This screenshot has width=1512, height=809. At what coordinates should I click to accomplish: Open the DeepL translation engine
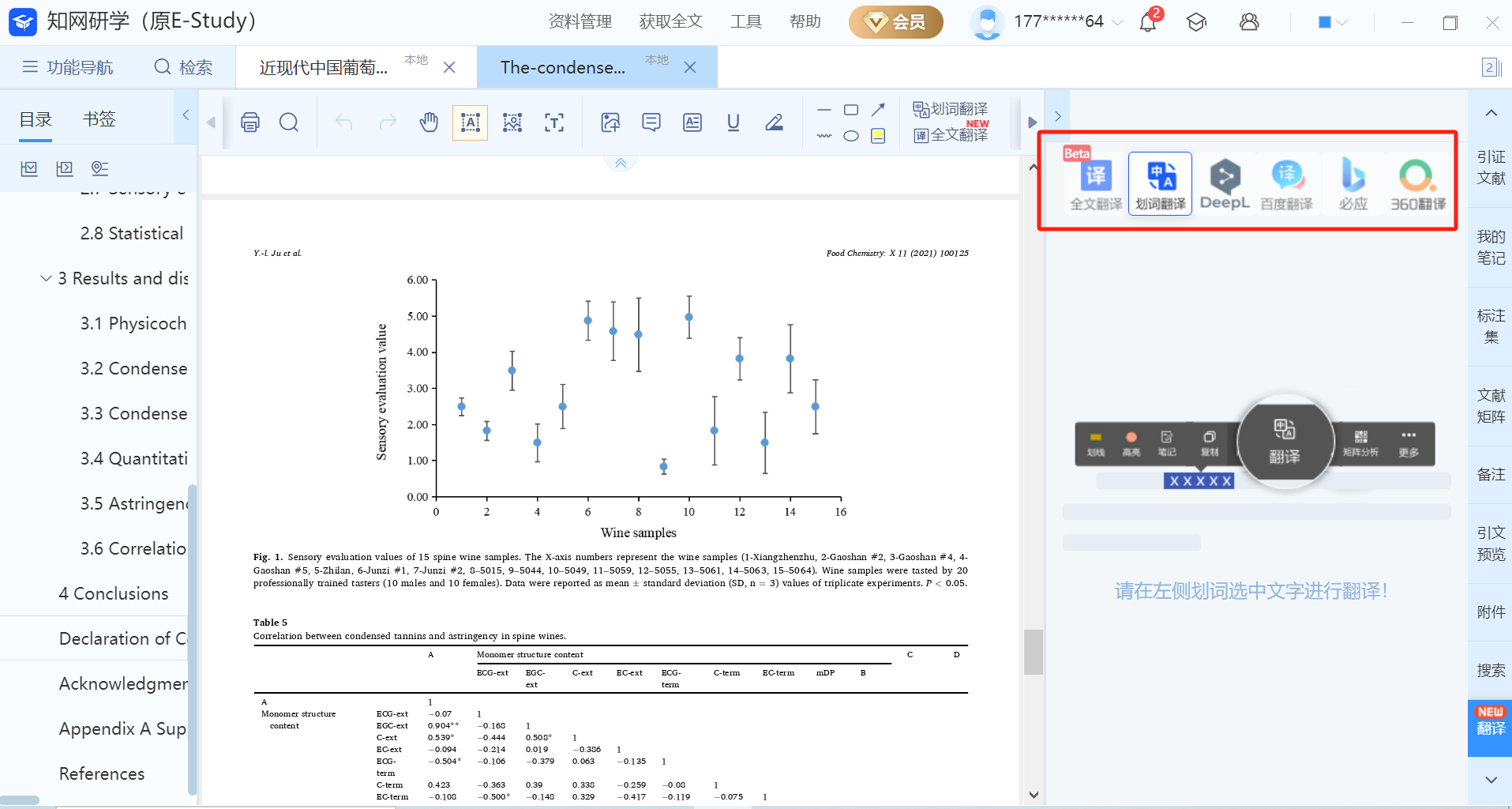(x=1224, y=184)
